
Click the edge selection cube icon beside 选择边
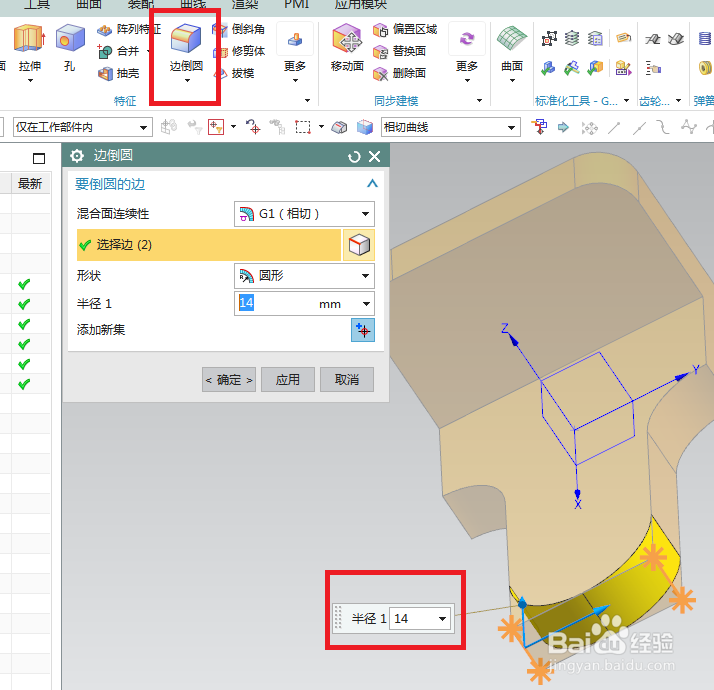click(x=359, y=245)
